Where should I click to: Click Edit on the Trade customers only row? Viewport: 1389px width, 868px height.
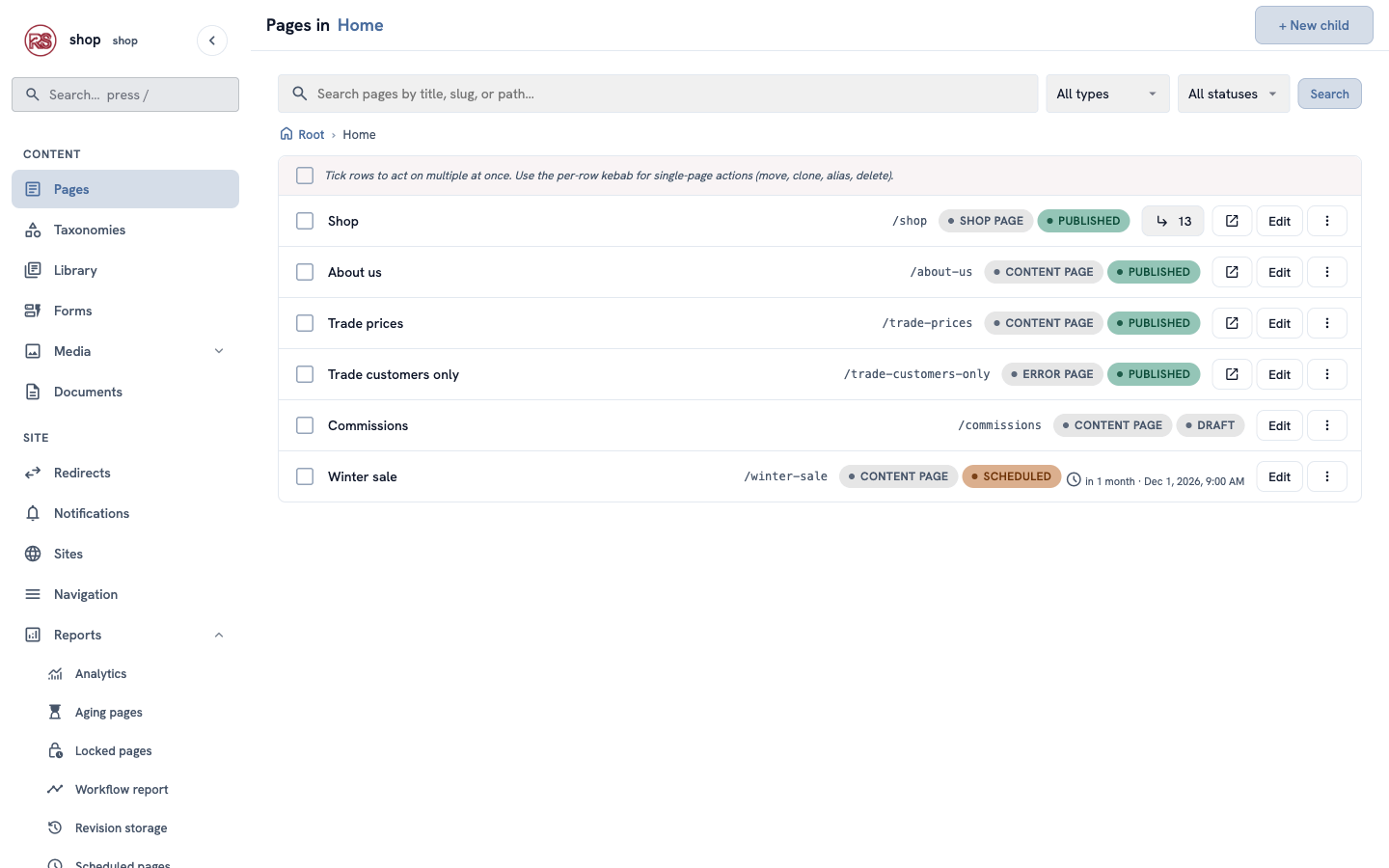point(1279,374)
